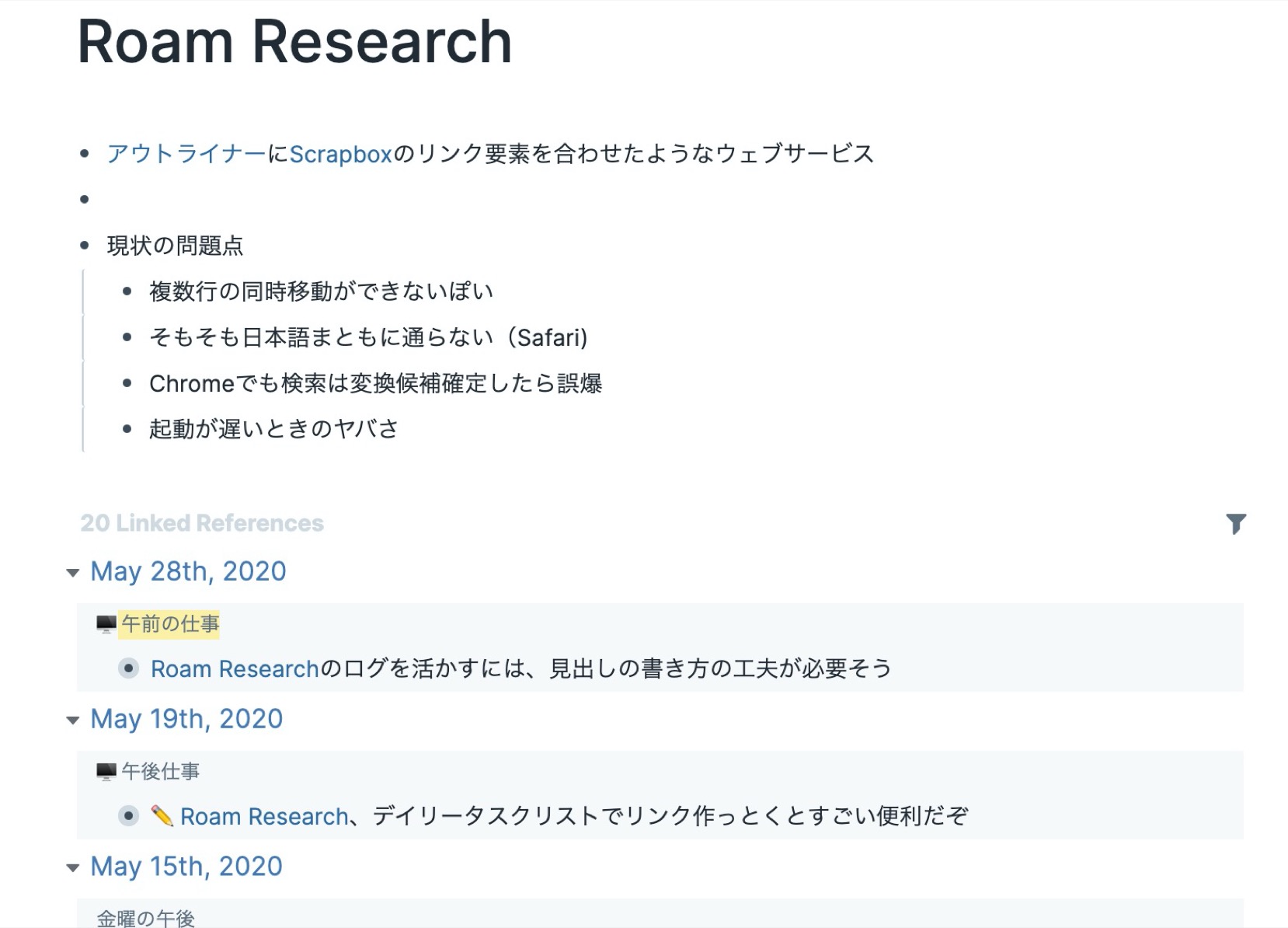
Task: Collapse the May 15th, 2020 section
Action: pos(72,867)
